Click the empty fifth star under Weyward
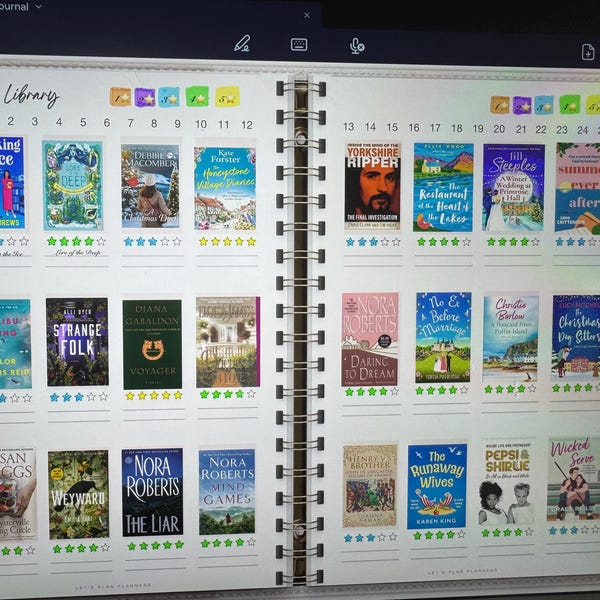 105,548
